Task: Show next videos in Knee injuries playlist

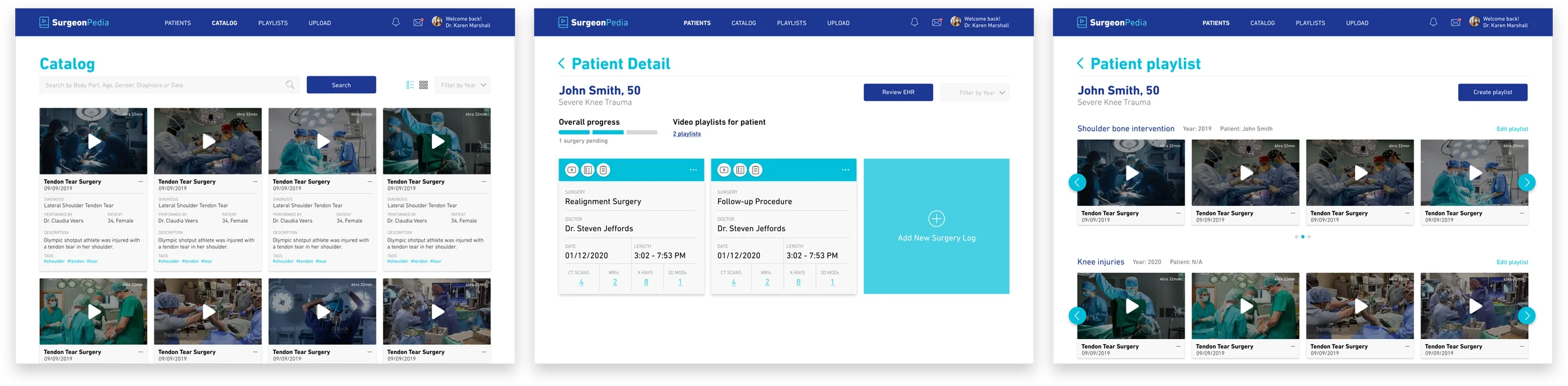Action: [1527, 315]
